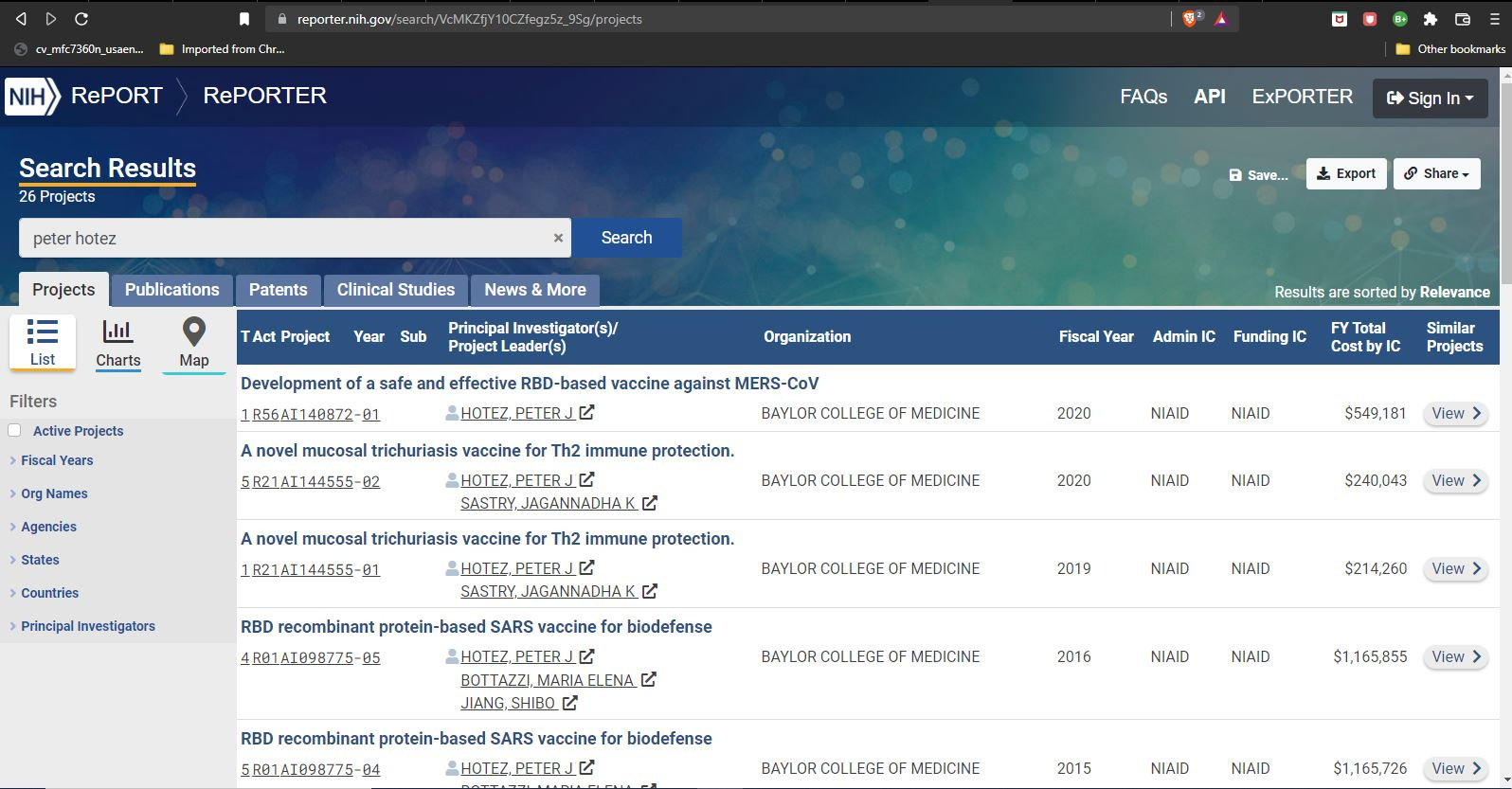Open the API menu link

coord(1210,97)
